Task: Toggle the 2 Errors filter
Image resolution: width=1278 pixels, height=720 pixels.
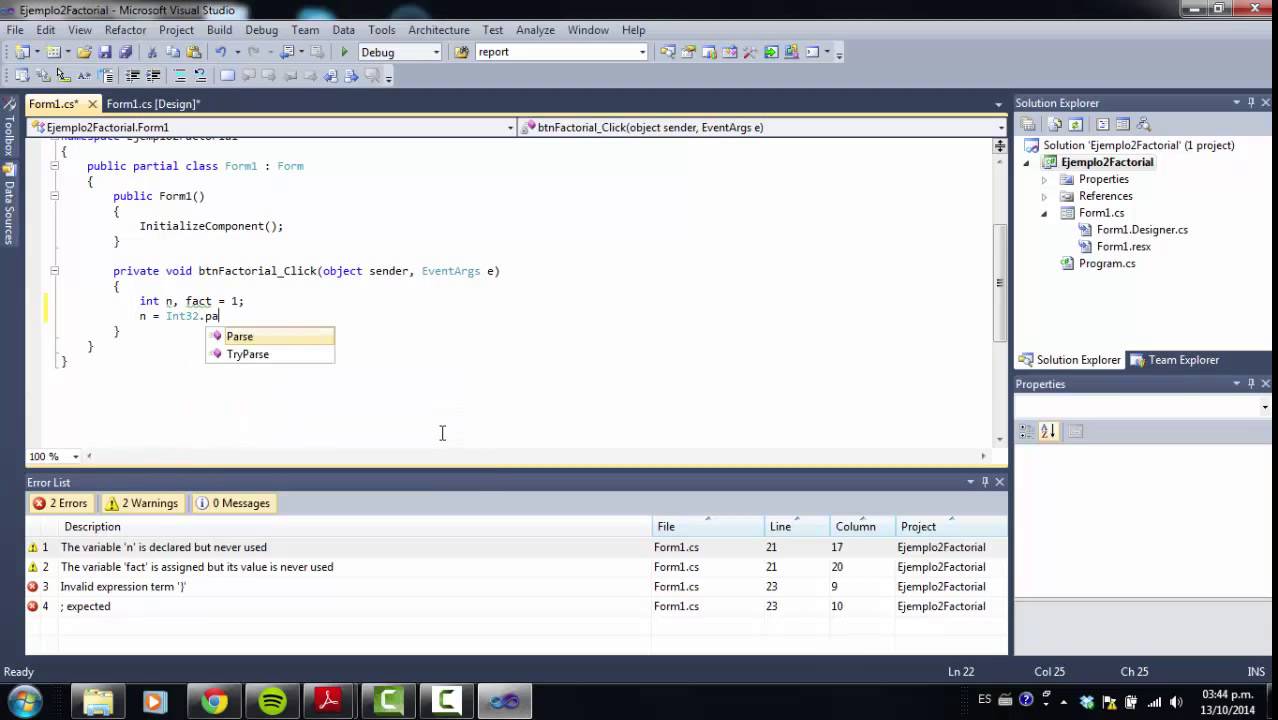Action: pyautogui.click(x=60, y=503)
